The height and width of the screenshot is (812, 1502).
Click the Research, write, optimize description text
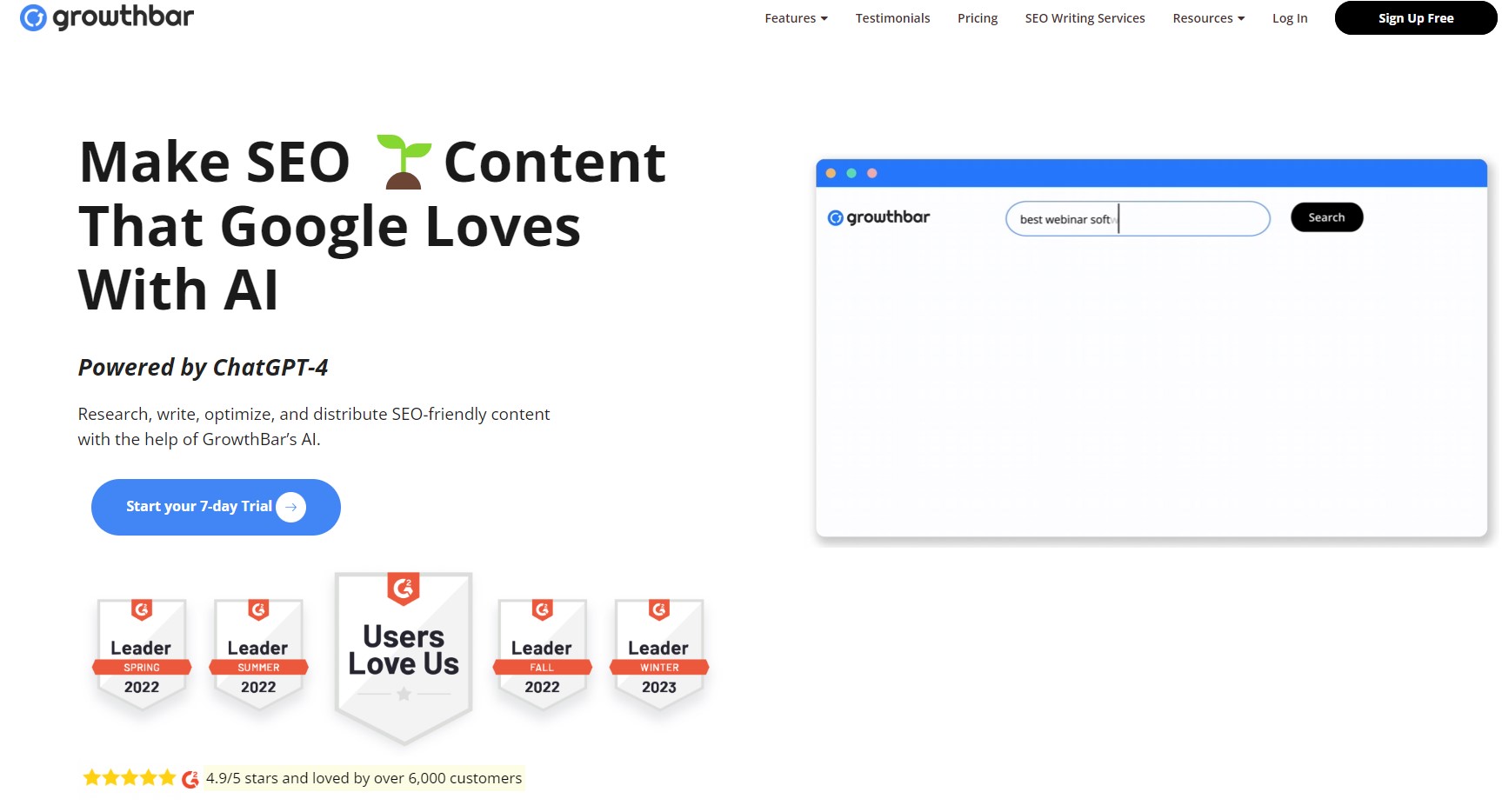click(x=314, y=426)
